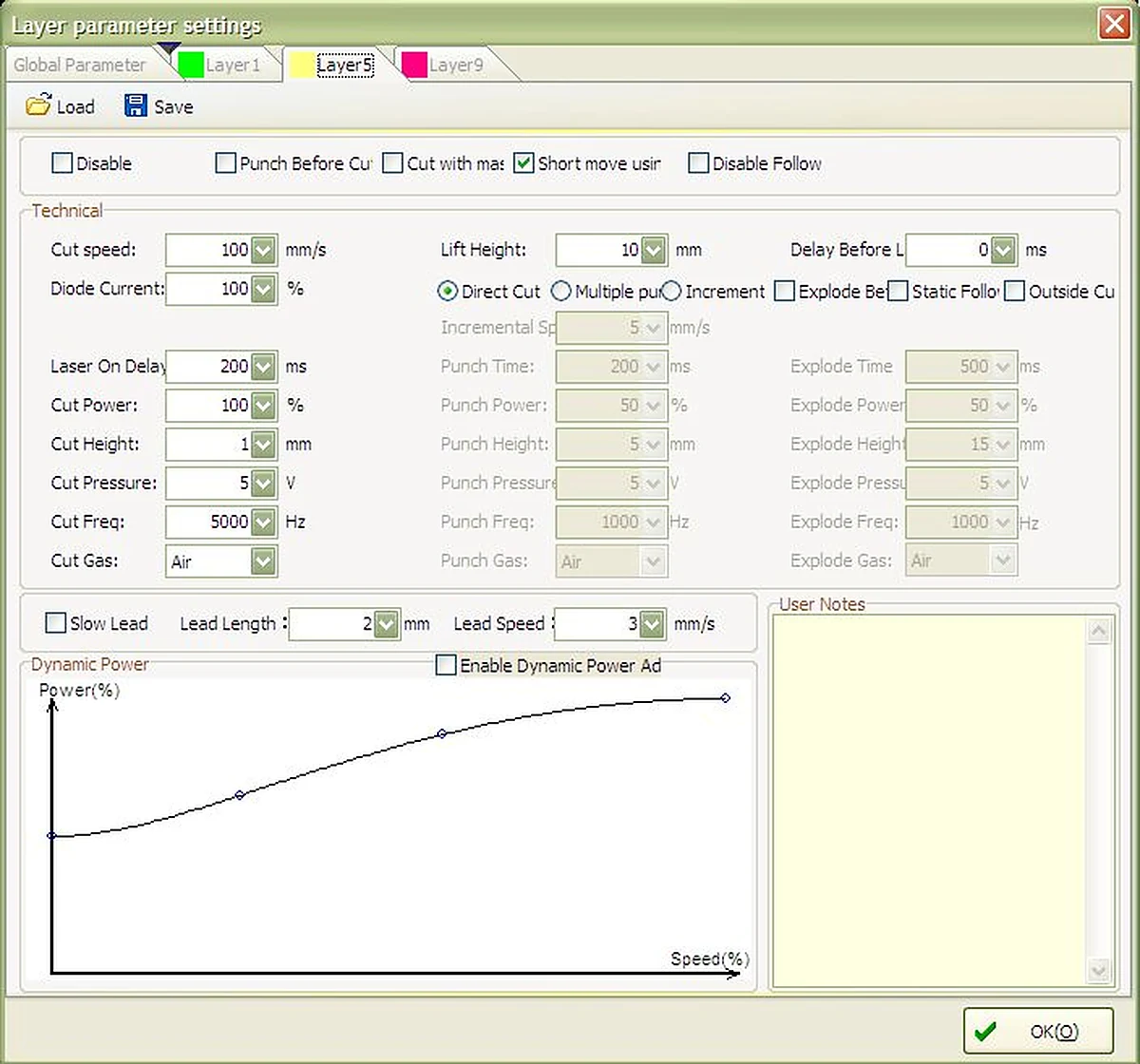
Task: Click the first point on the power curve
Action: click(52, 836)
